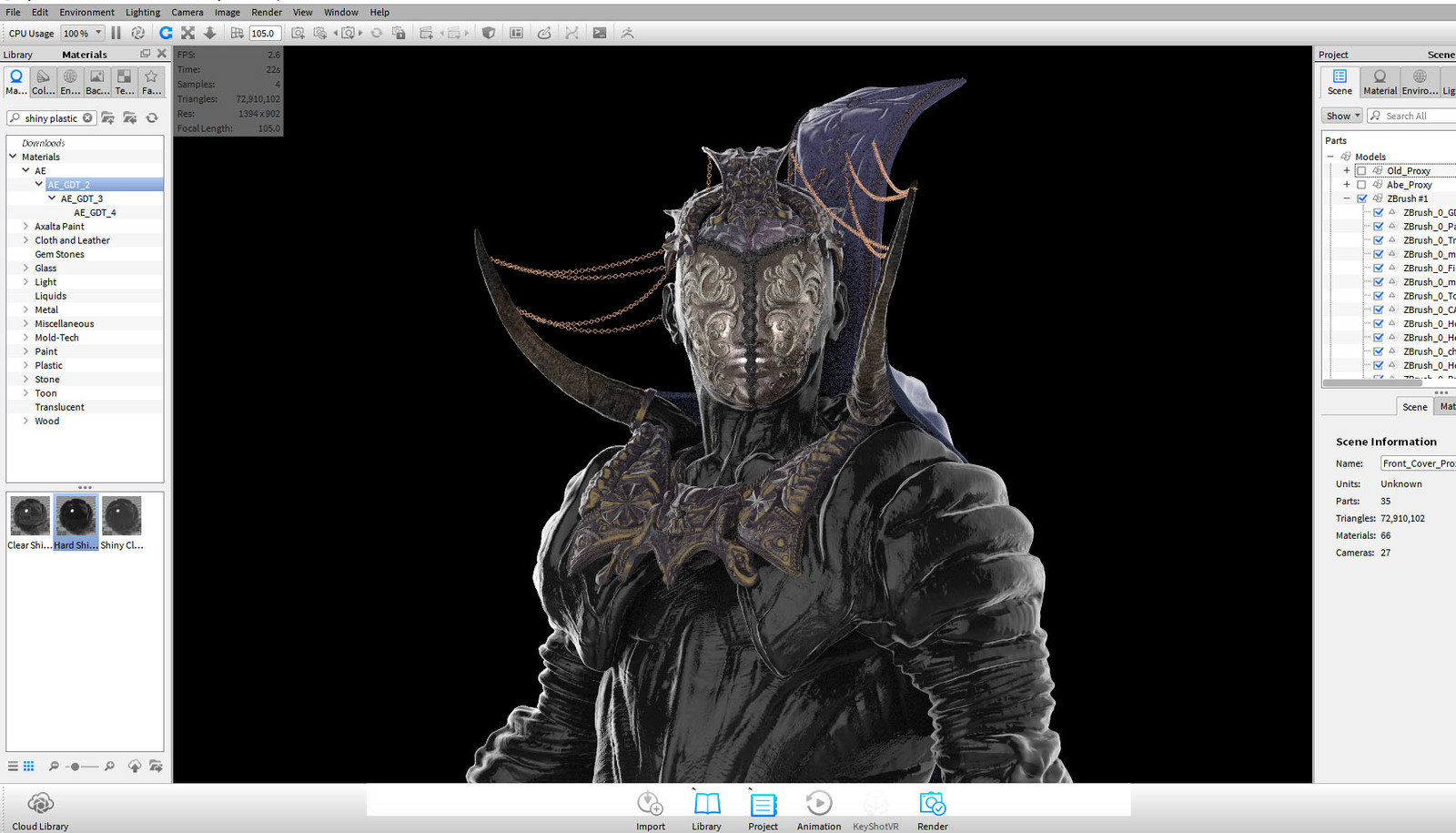Click the Add Studio icon
The width and height of the screenshot is (1456, 833).
[426, 33]
